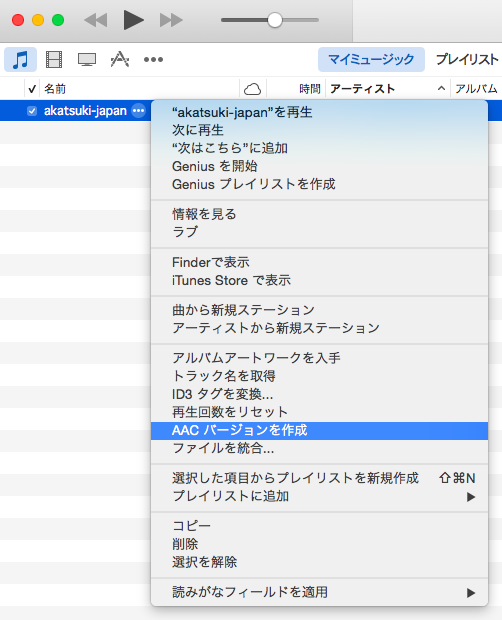The height and width of the screenshot is (620, 502).
Task: Choose 選択を解除 menu item
Action: [x=319, y=562]
